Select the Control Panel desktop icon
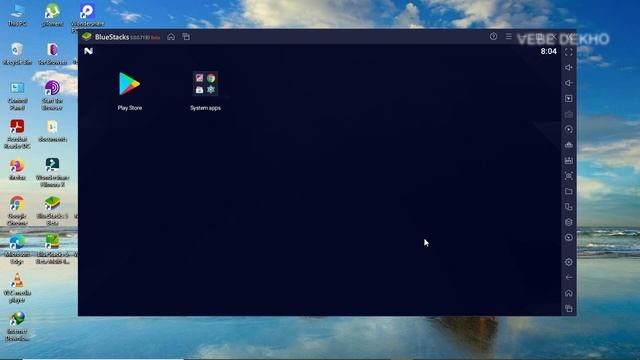The width and height of the screenshot is (640, 360). (17, 96)
